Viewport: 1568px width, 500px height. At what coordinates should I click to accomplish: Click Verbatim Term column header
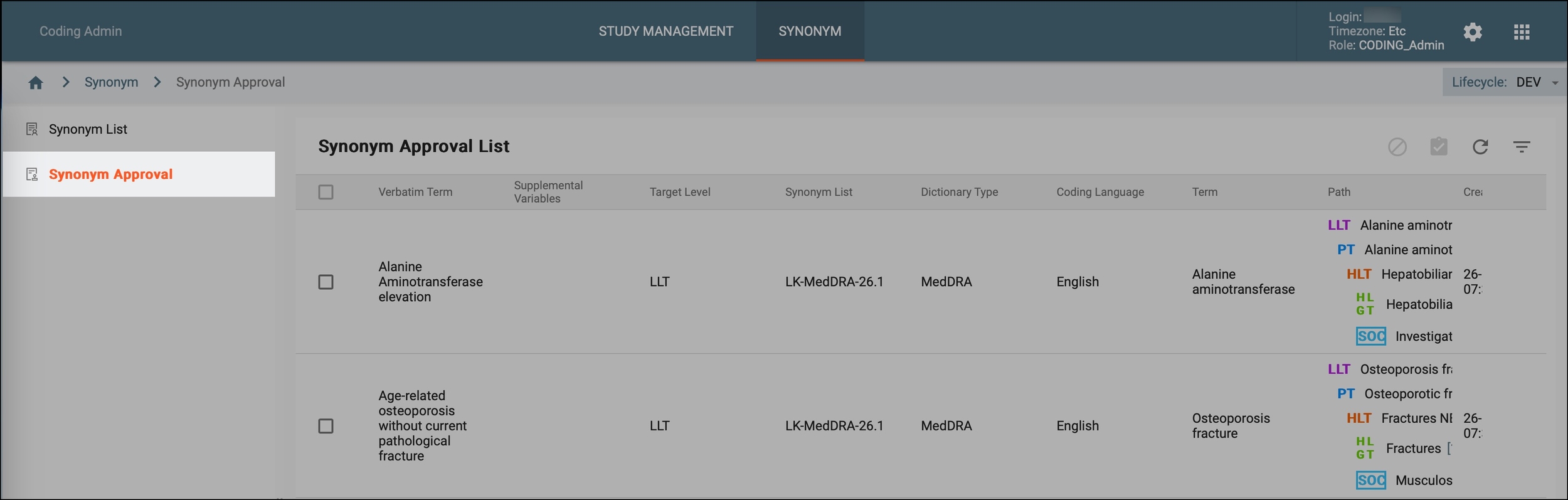tap(415, 192)
